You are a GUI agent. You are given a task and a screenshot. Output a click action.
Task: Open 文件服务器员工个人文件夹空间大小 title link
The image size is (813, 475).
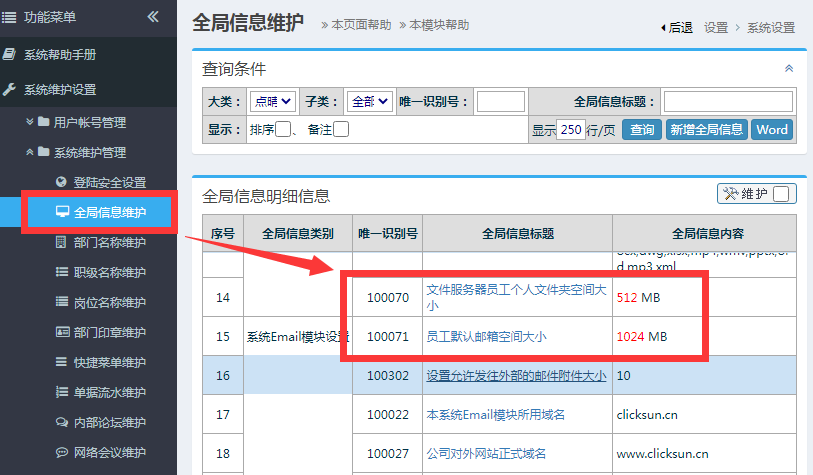pyautogui.click(x=516, y=297)
